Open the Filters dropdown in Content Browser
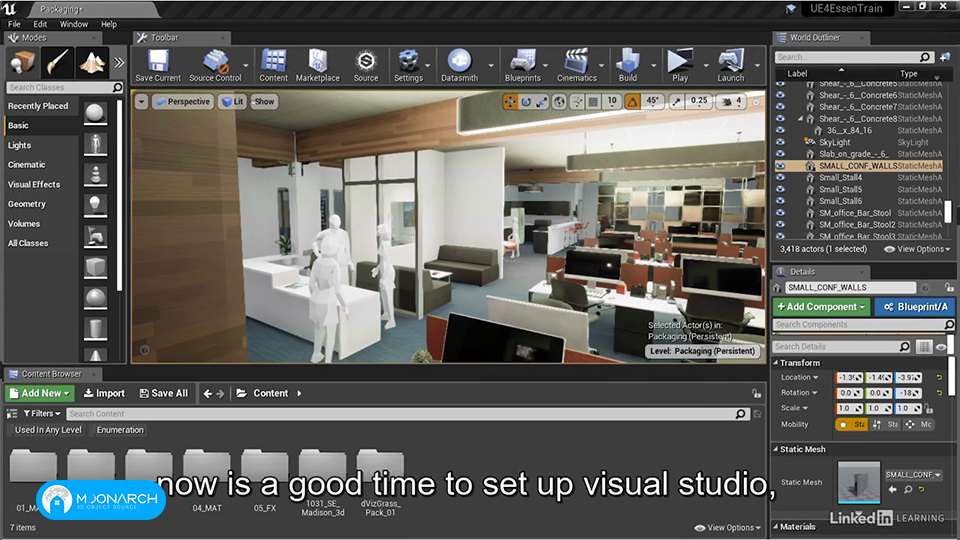Screen dimensions: 960x540 [42, 414]
